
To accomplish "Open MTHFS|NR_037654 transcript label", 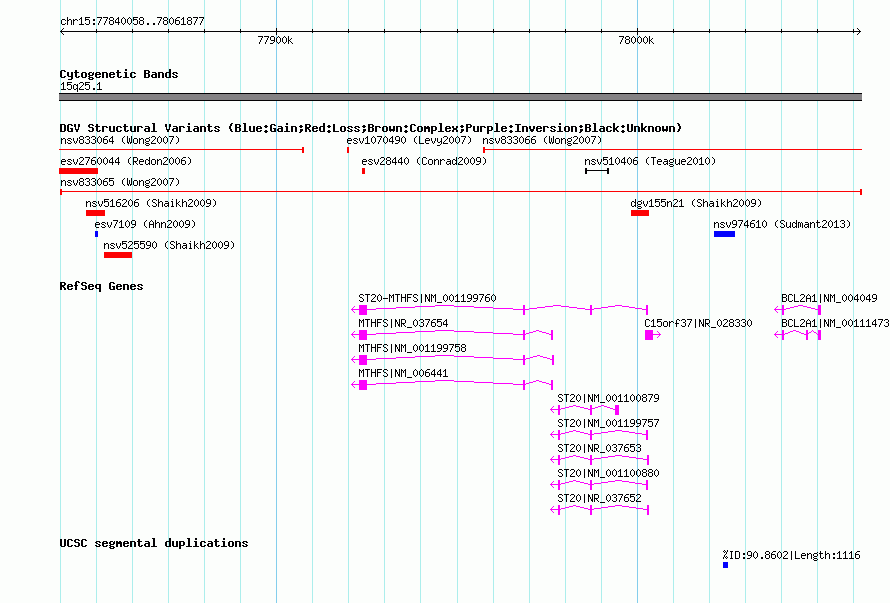I will (x=403, y=323).
